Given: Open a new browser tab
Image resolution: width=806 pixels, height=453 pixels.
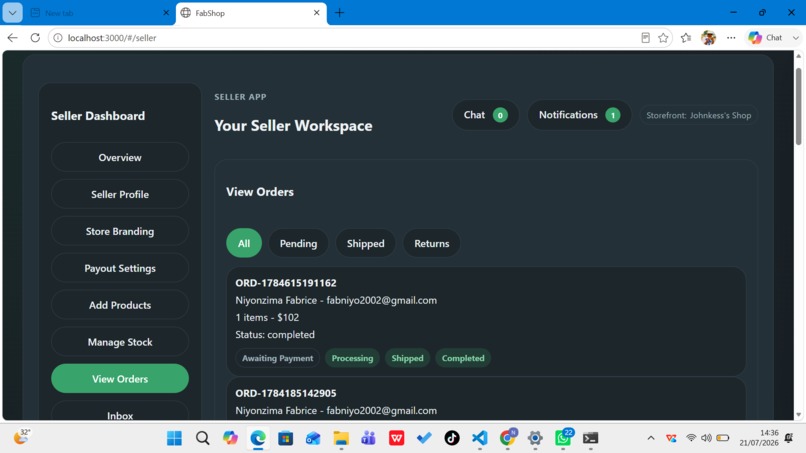Looking at the screenshot, I should click(339, 13).
